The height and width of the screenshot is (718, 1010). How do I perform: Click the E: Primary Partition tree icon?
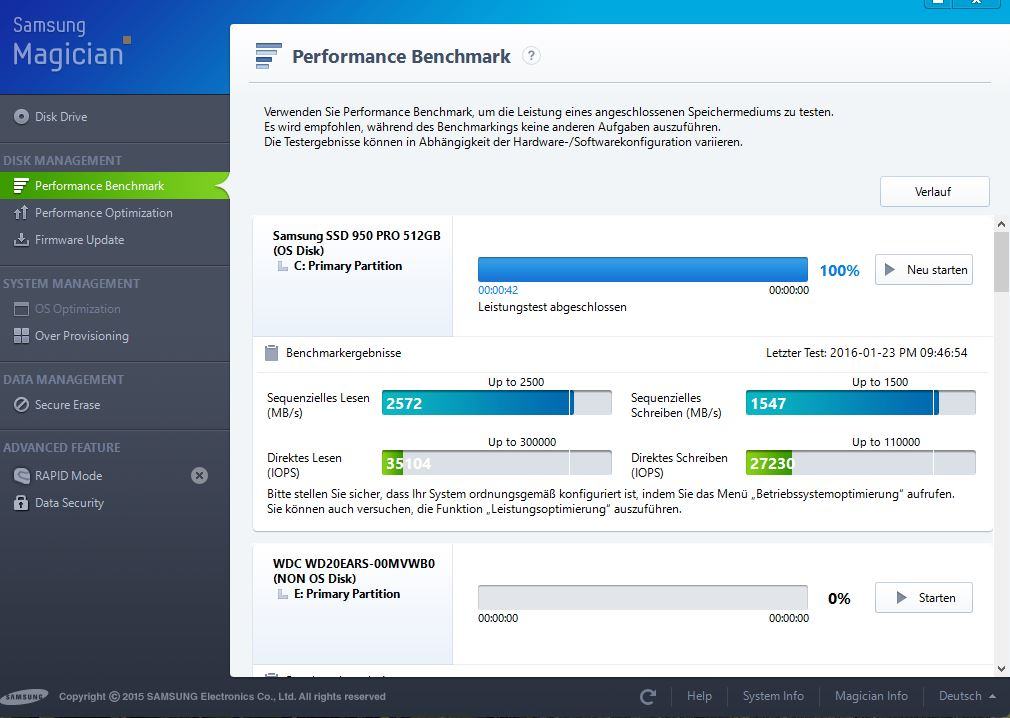coord(282,594)
